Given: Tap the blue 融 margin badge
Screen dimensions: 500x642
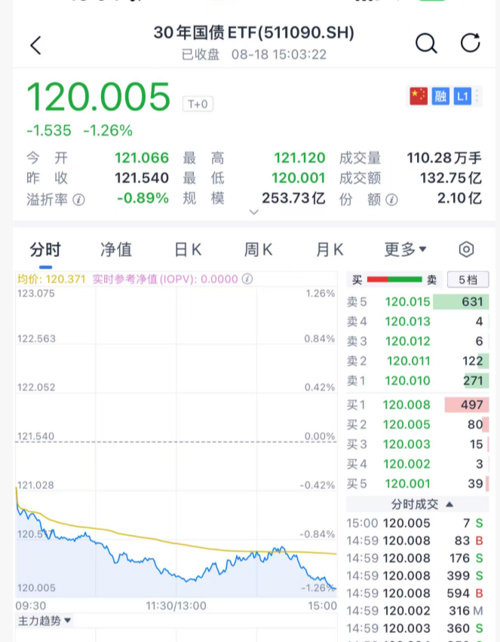Looking at the screenshot, I should (x=441, y=97).
